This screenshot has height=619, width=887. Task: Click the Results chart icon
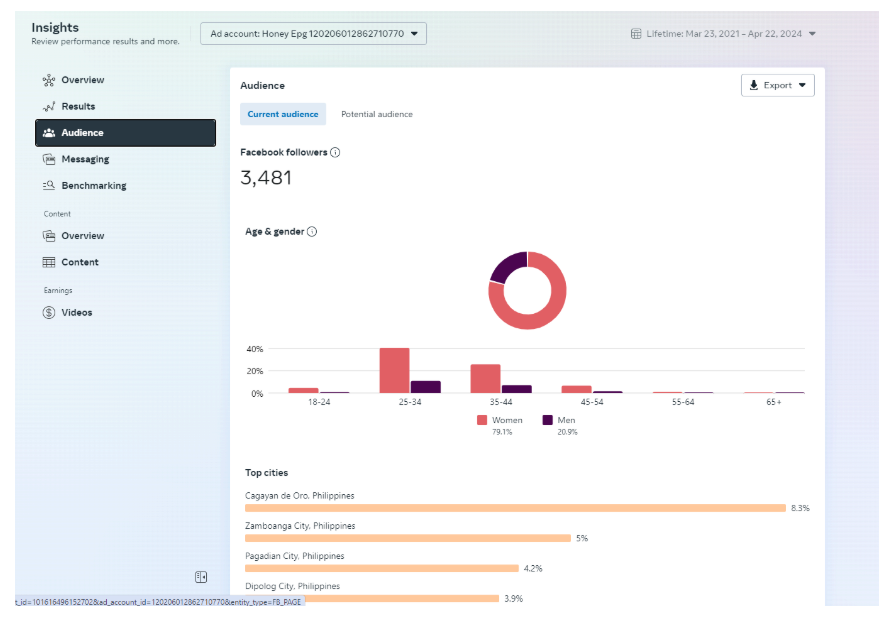(49, 107)
